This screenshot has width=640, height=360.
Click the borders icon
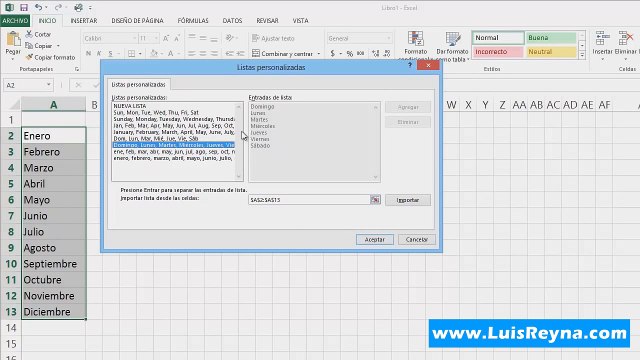[x=131, y=53]
